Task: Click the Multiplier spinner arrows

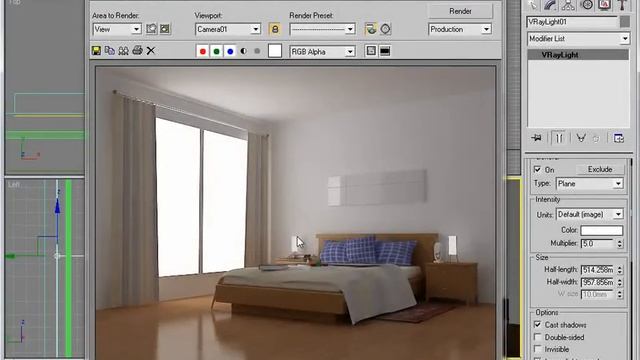Action: point(620,244)
